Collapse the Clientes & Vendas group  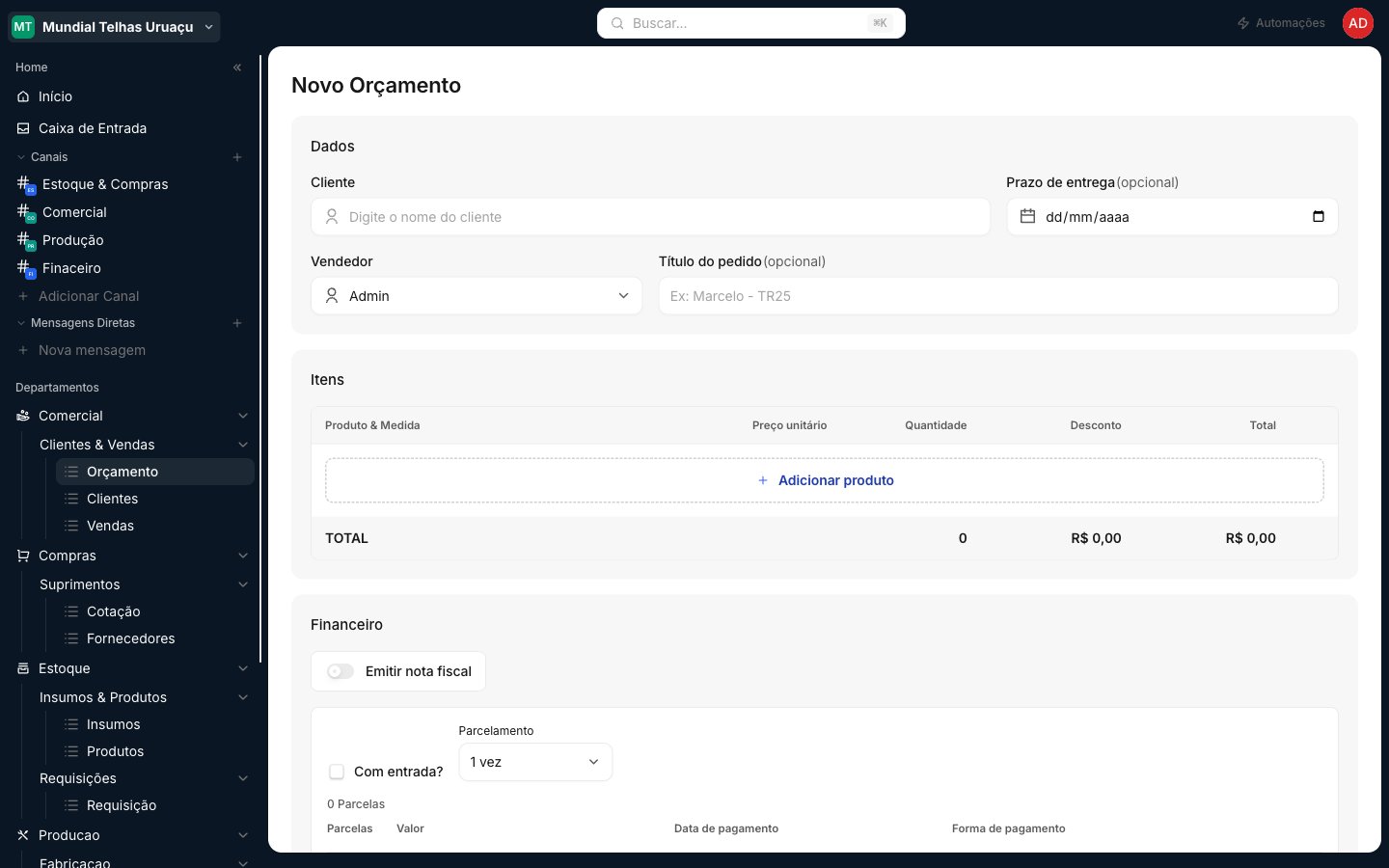[x=243, y=445]
